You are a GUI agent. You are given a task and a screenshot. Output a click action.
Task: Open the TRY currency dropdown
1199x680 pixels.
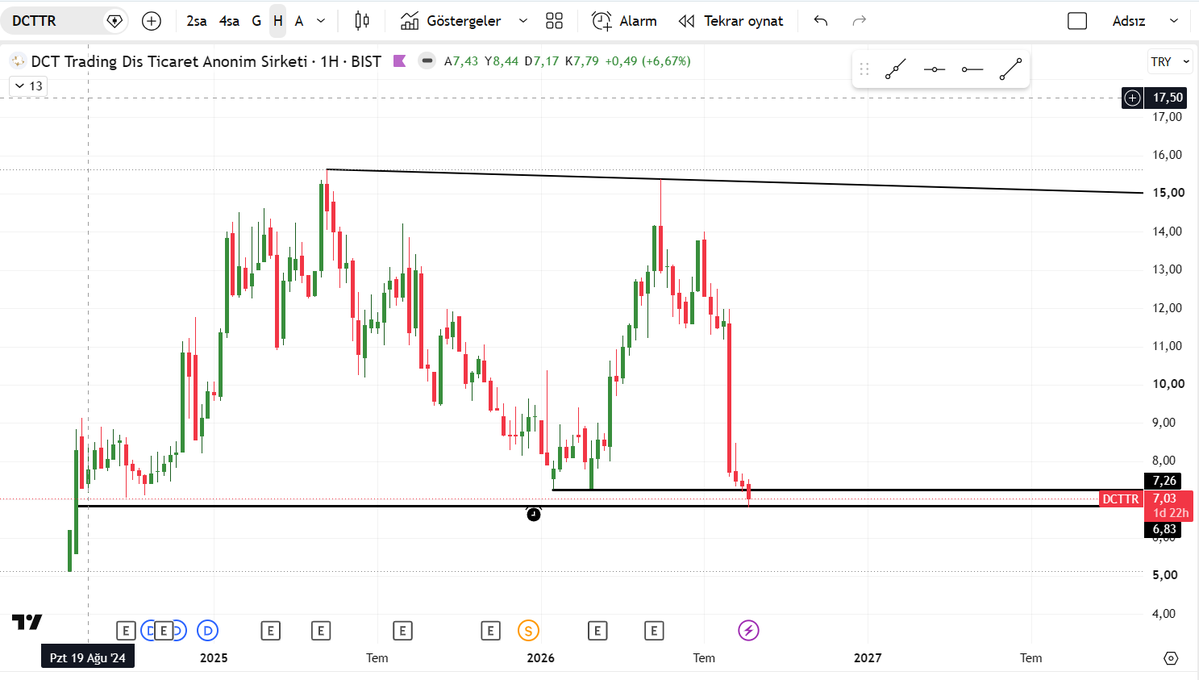point(1170,62)
